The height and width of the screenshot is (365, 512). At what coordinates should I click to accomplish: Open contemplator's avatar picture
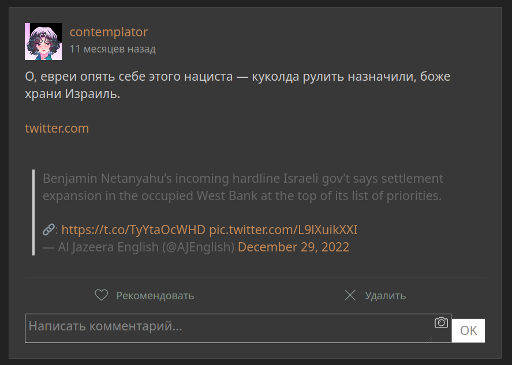coord(43,41)
